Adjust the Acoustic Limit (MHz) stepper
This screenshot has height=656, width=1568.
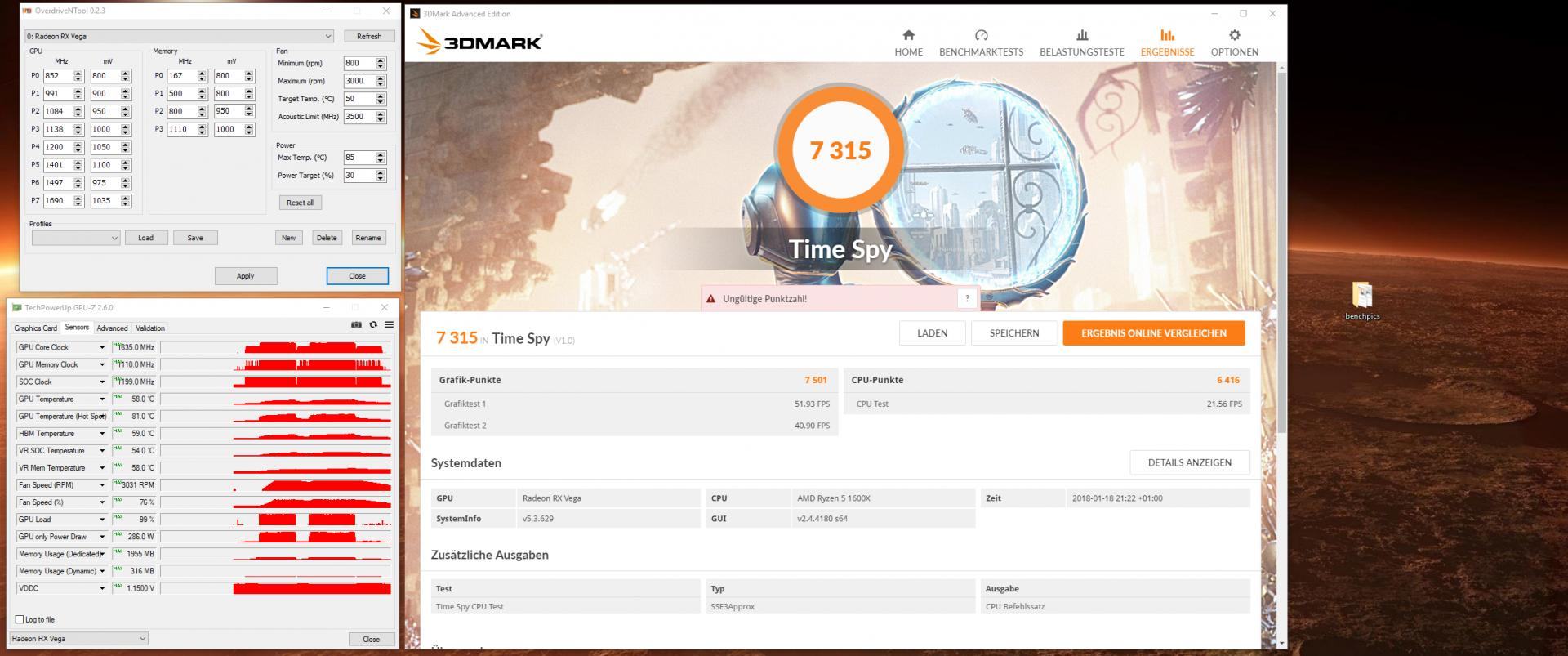[x=380, y=117]
